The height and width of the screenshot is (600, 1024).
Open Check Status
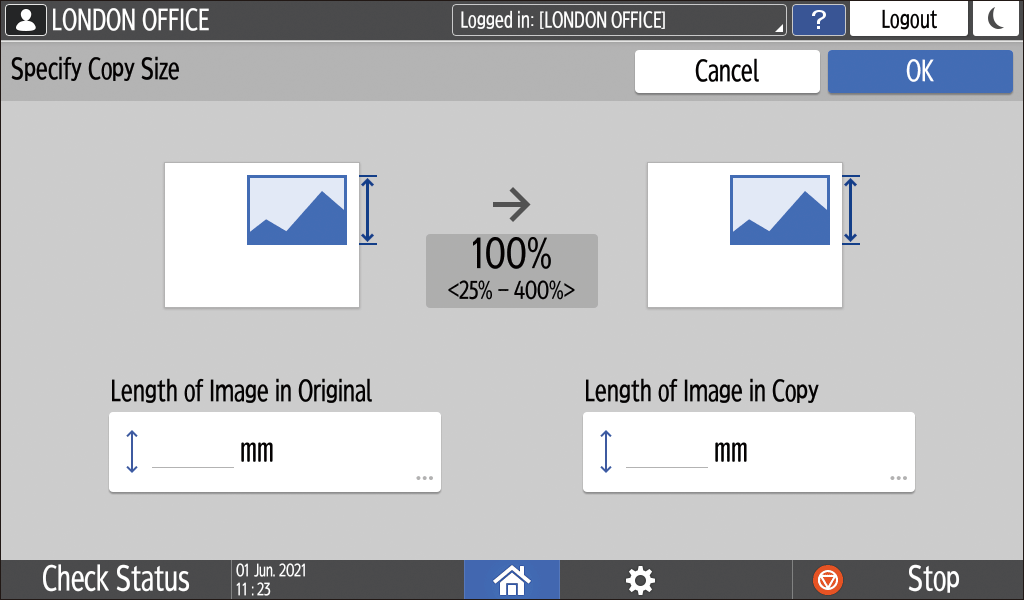(115, 579)
